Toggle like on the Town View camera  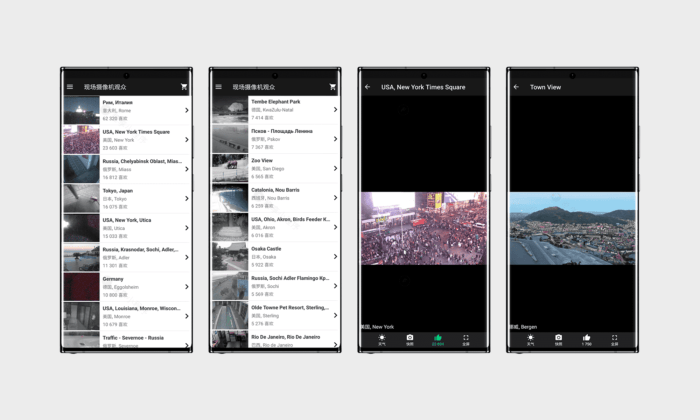587,339
